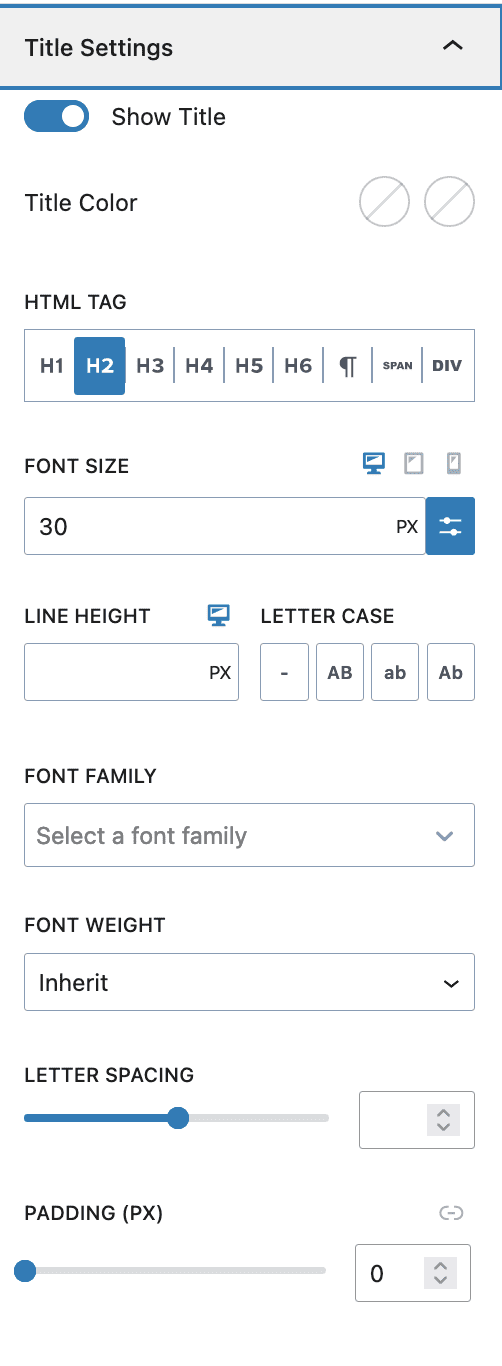Select the SPAN HTML tag option
This screenshot has width=502, height=1366.
(397, 366)
